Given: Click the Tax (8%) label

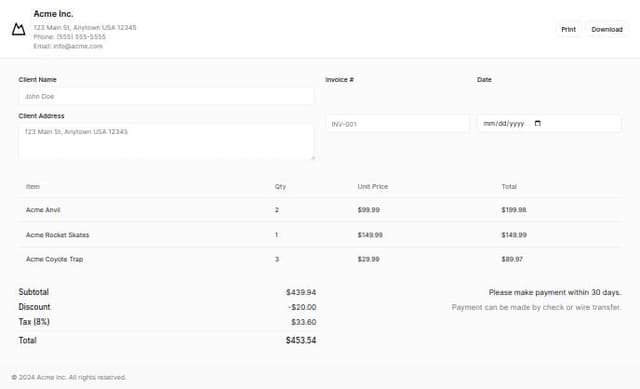Looking at the screenshot, I should click(x=34, y=322).
